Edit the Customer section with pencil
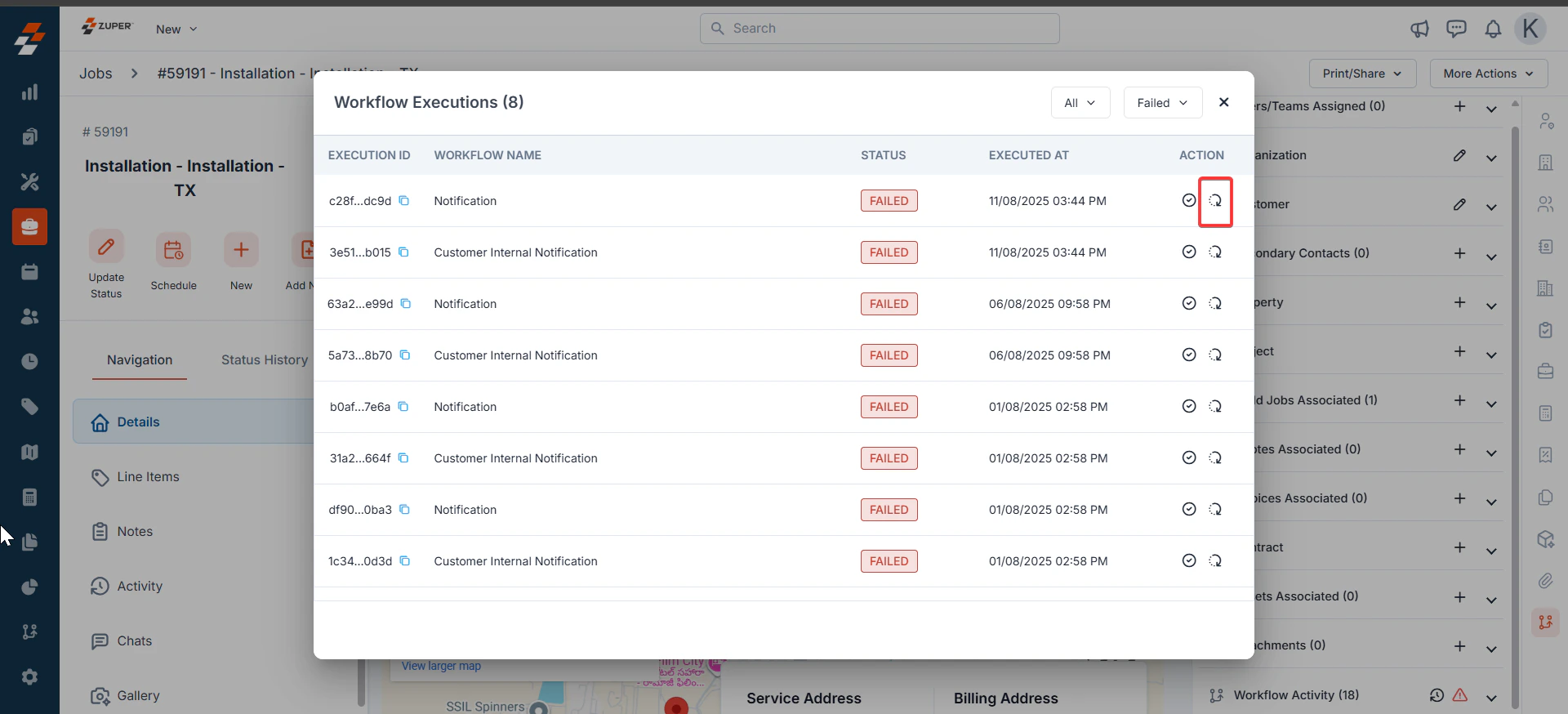This screenshot has width=1568, height=714. (x=1459, y=204)
